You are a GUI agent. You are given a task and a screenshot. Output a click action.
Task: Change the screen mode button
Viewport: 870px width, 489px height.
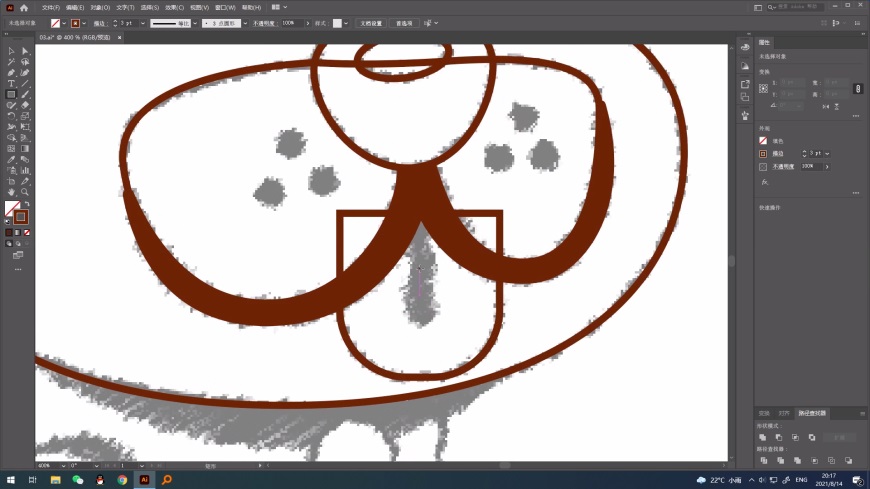pyautogui.click(x=18, y=255)
